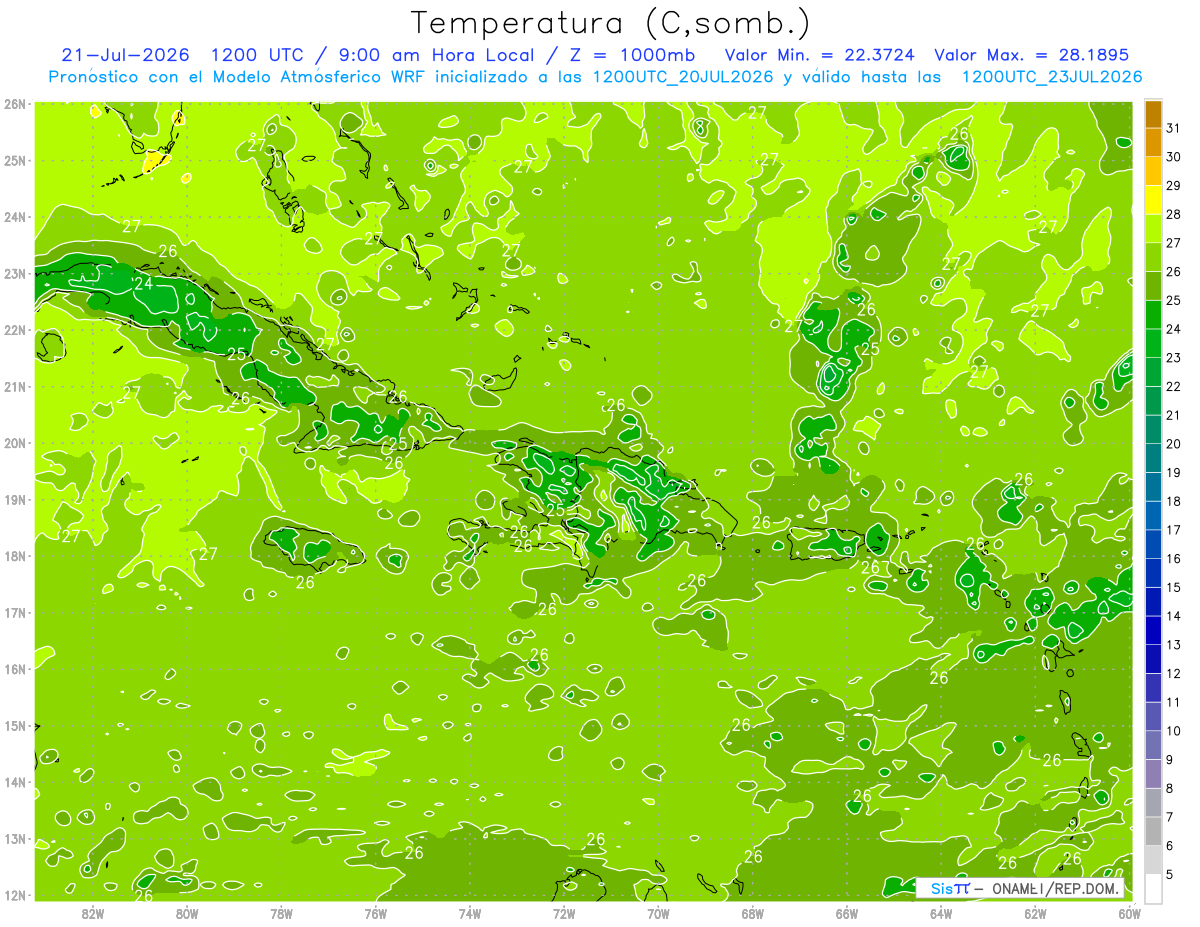
Task: Click the legend label '16' on the colorbar
Action: click(1174, 558)
